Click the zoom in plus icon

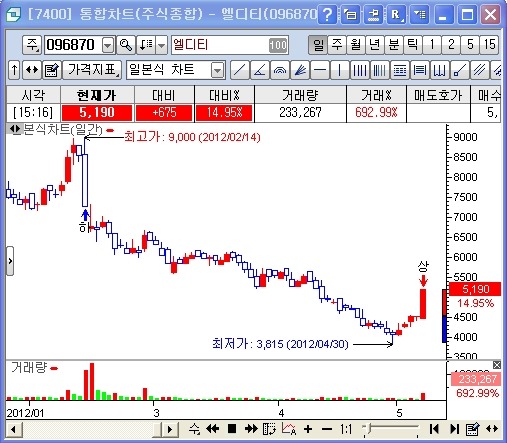(308, 429)
